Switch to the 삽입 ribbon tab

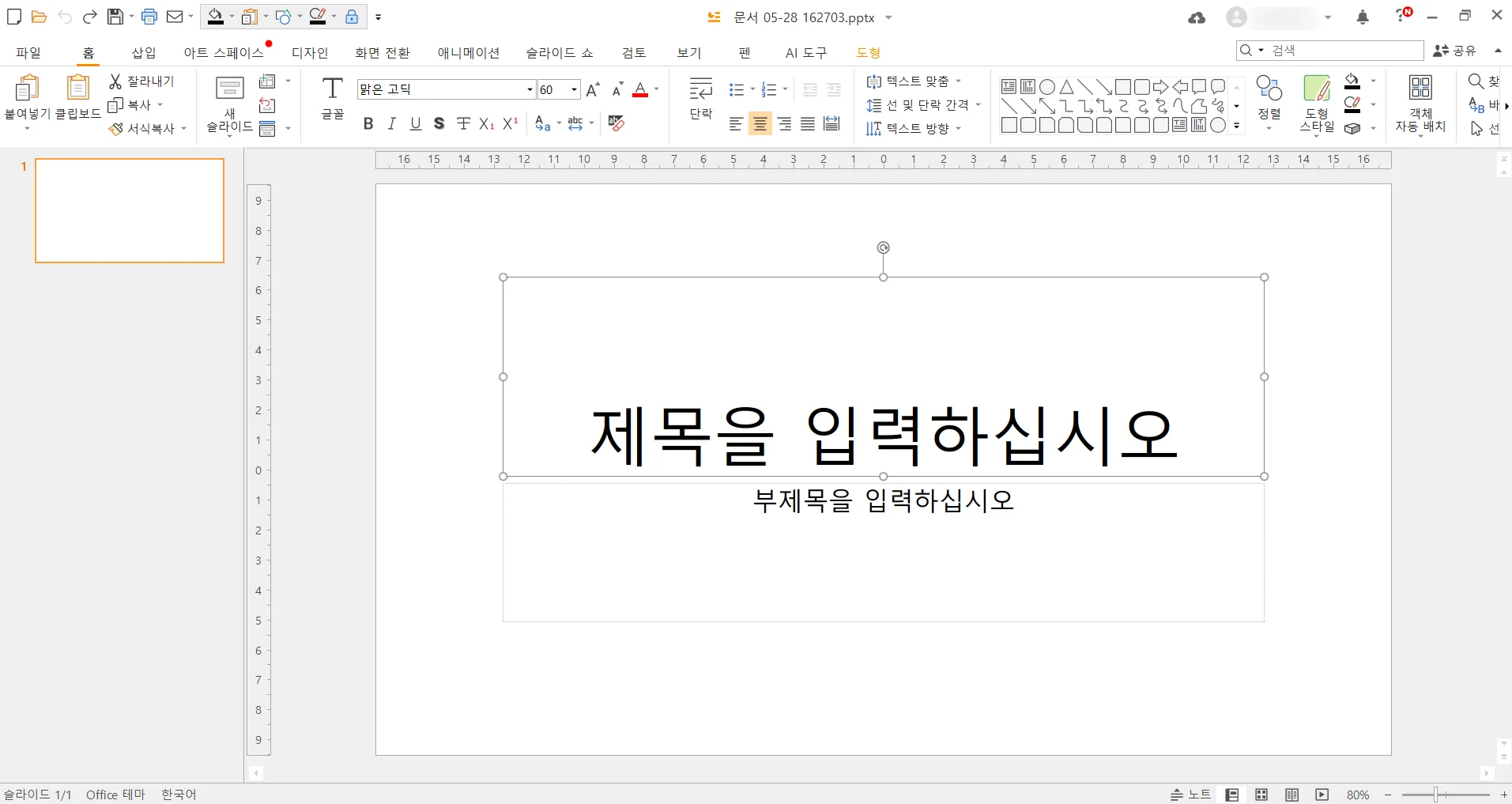point(142,52)
